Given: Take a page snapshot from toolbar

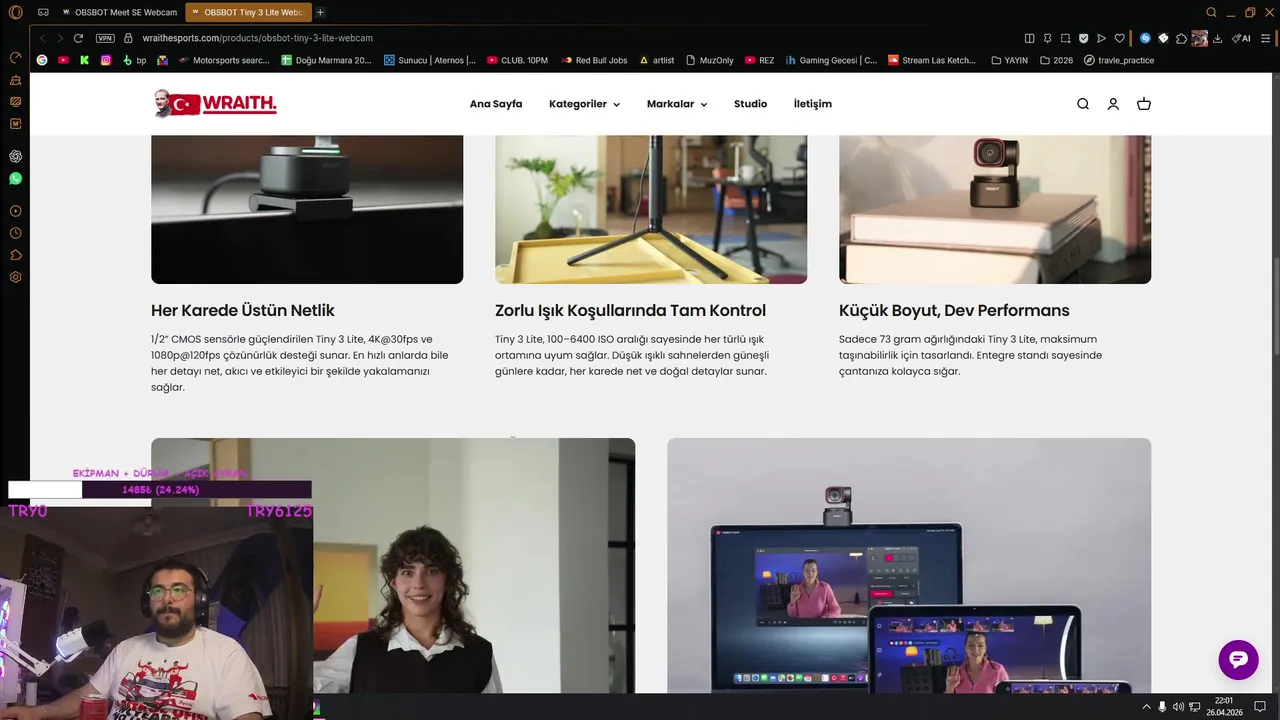Looking at the screenshot, I should (x=1065, y=38).
